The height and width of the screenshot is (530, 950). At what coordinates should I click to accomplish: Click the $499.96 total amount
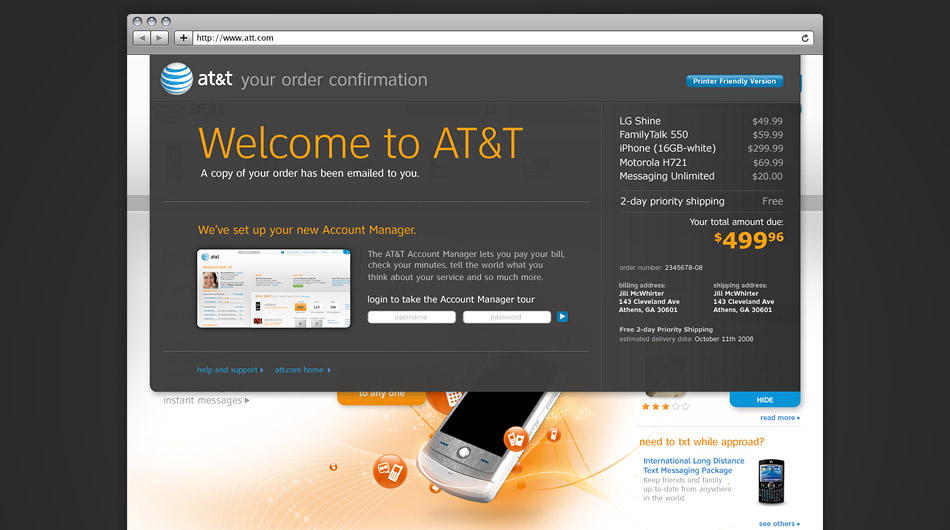click(x=749, y=240)
